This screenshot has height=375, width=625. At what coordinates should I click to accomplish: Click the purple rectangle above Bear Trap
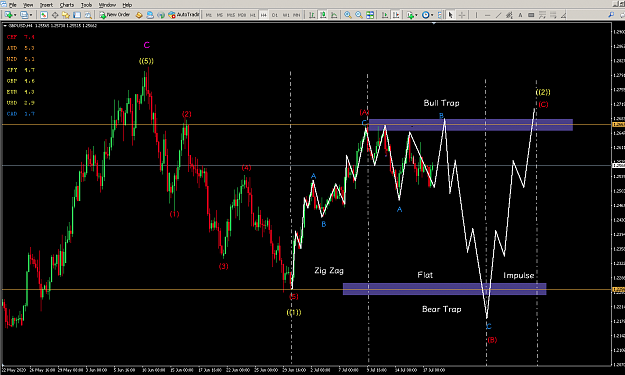pyautogui.click(x=444, y=289)
